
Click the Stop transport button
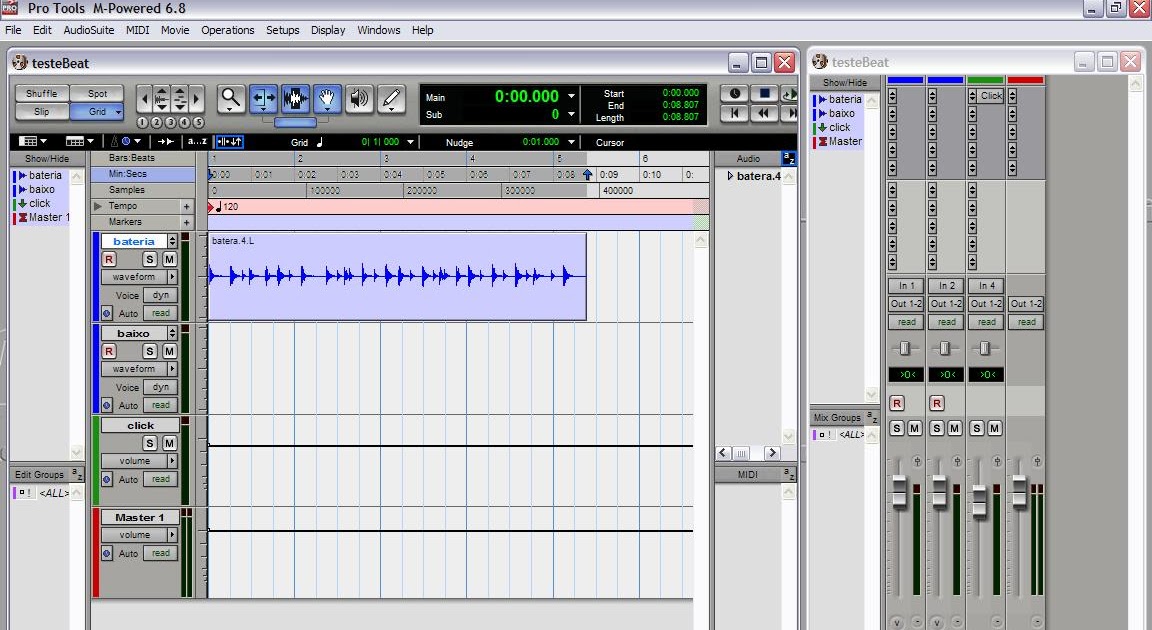pyautogui.click(x=764, y=94)
